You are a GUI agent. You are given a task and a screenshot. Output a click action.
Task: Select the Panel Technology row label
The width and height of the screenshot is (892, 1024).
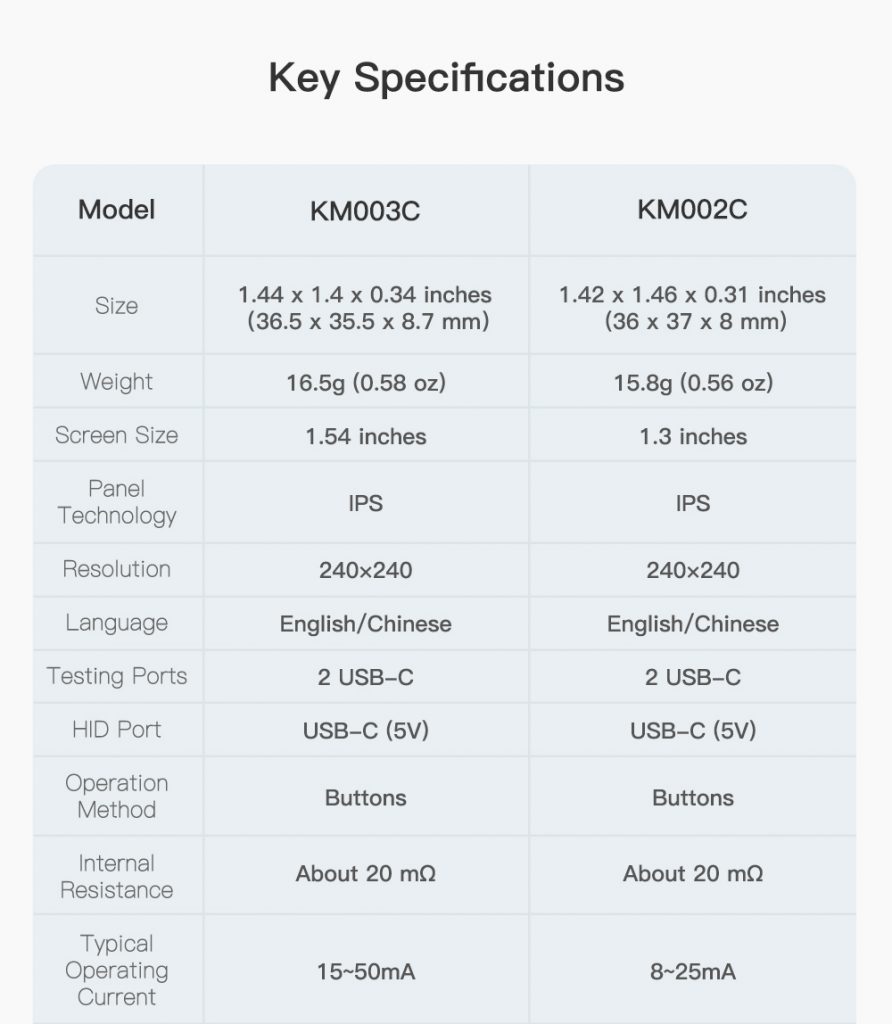[117, 502]
